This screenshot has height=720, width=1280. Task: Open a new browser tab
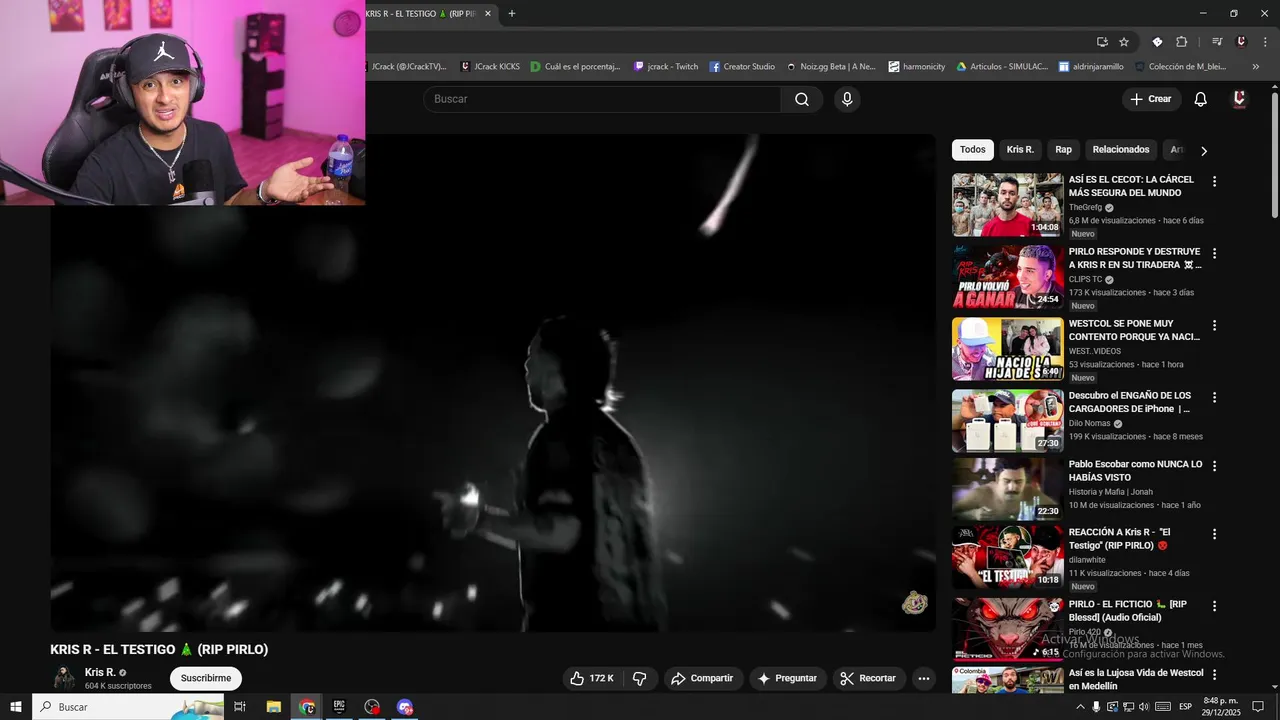point(512,13)
